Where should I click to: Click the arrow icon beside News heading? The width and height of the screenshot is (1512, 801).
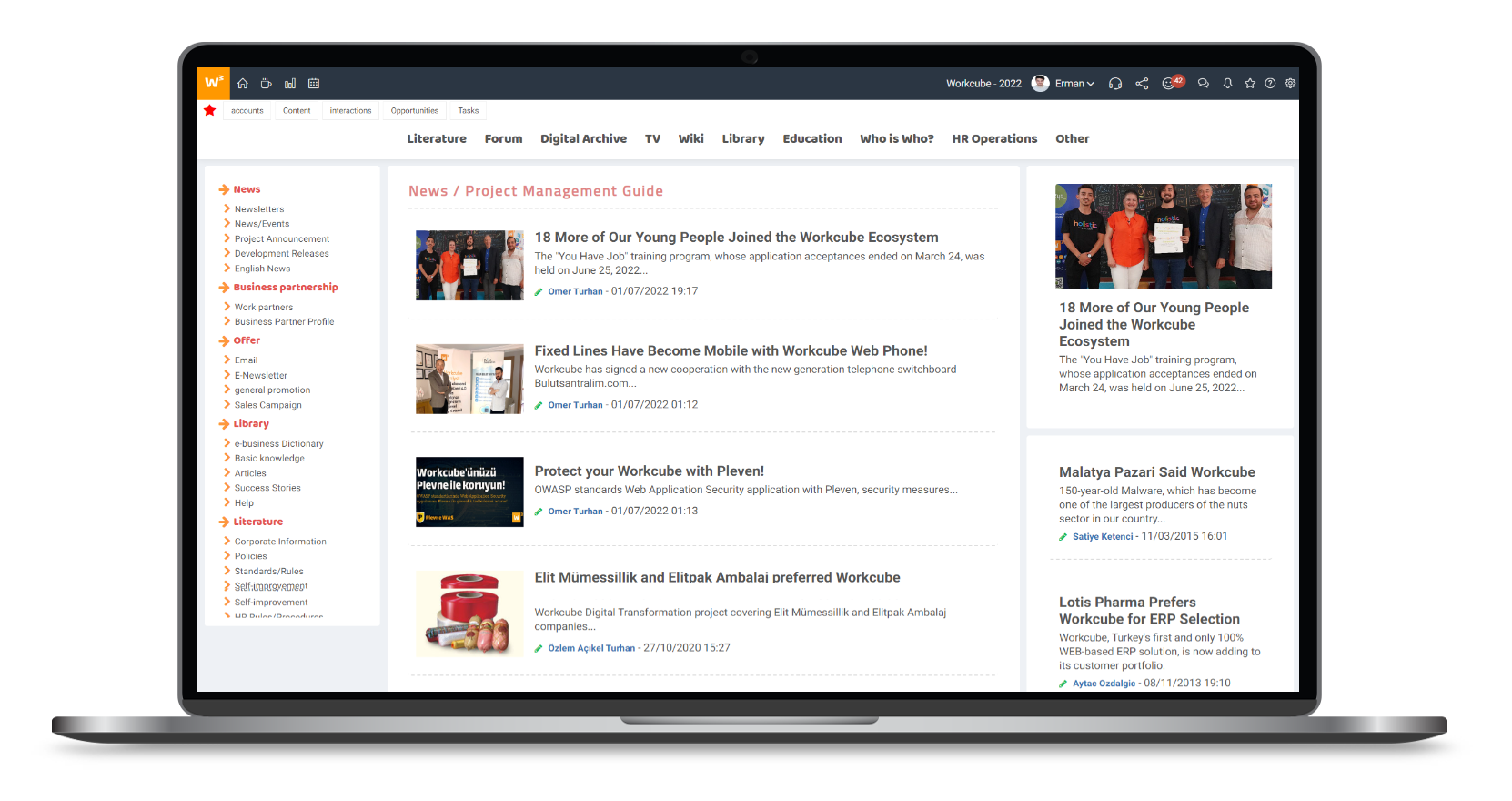click(224, 190)
